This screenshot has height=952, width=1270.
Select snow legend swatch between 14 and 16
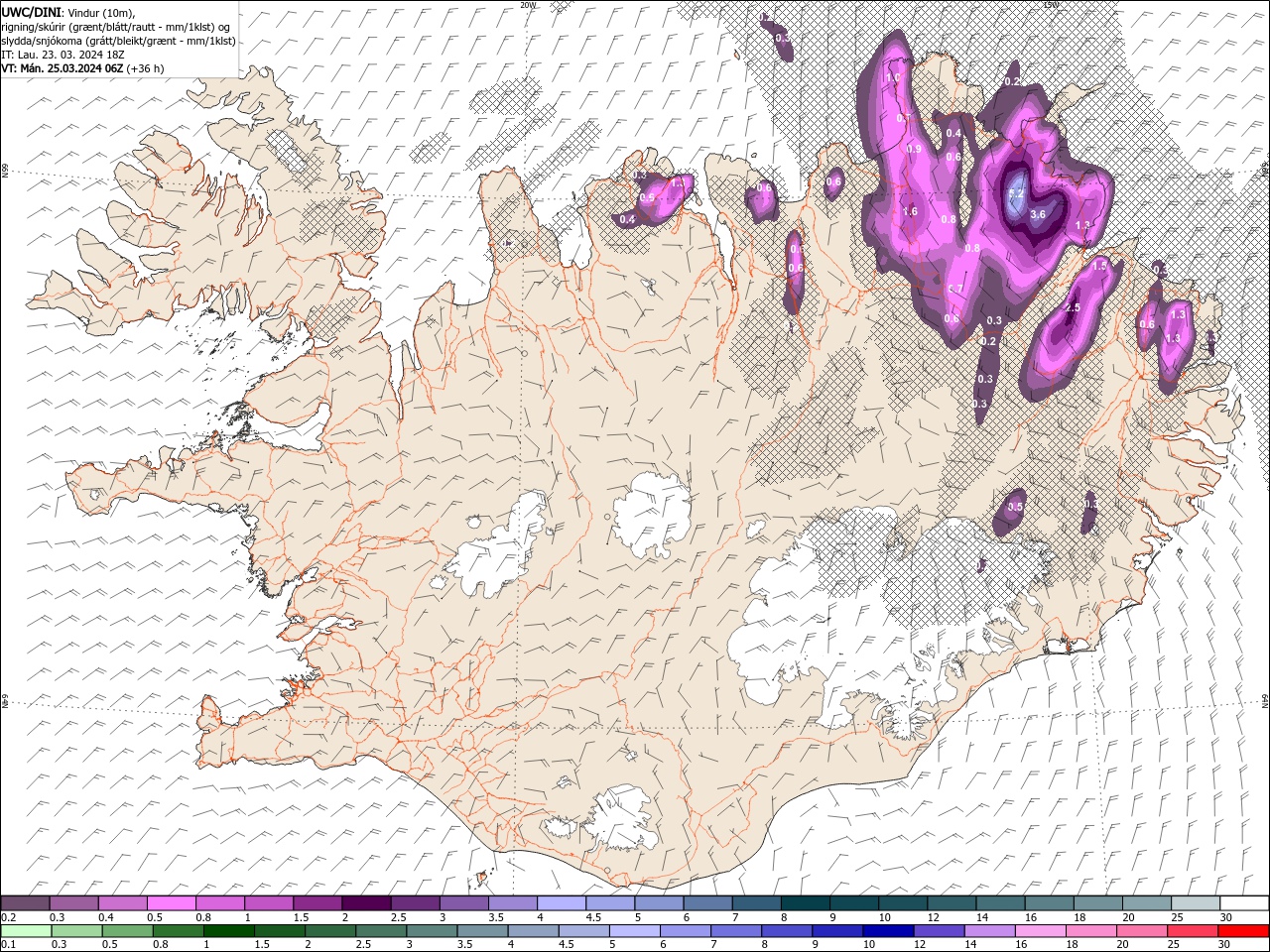(x=1000, y=903)
